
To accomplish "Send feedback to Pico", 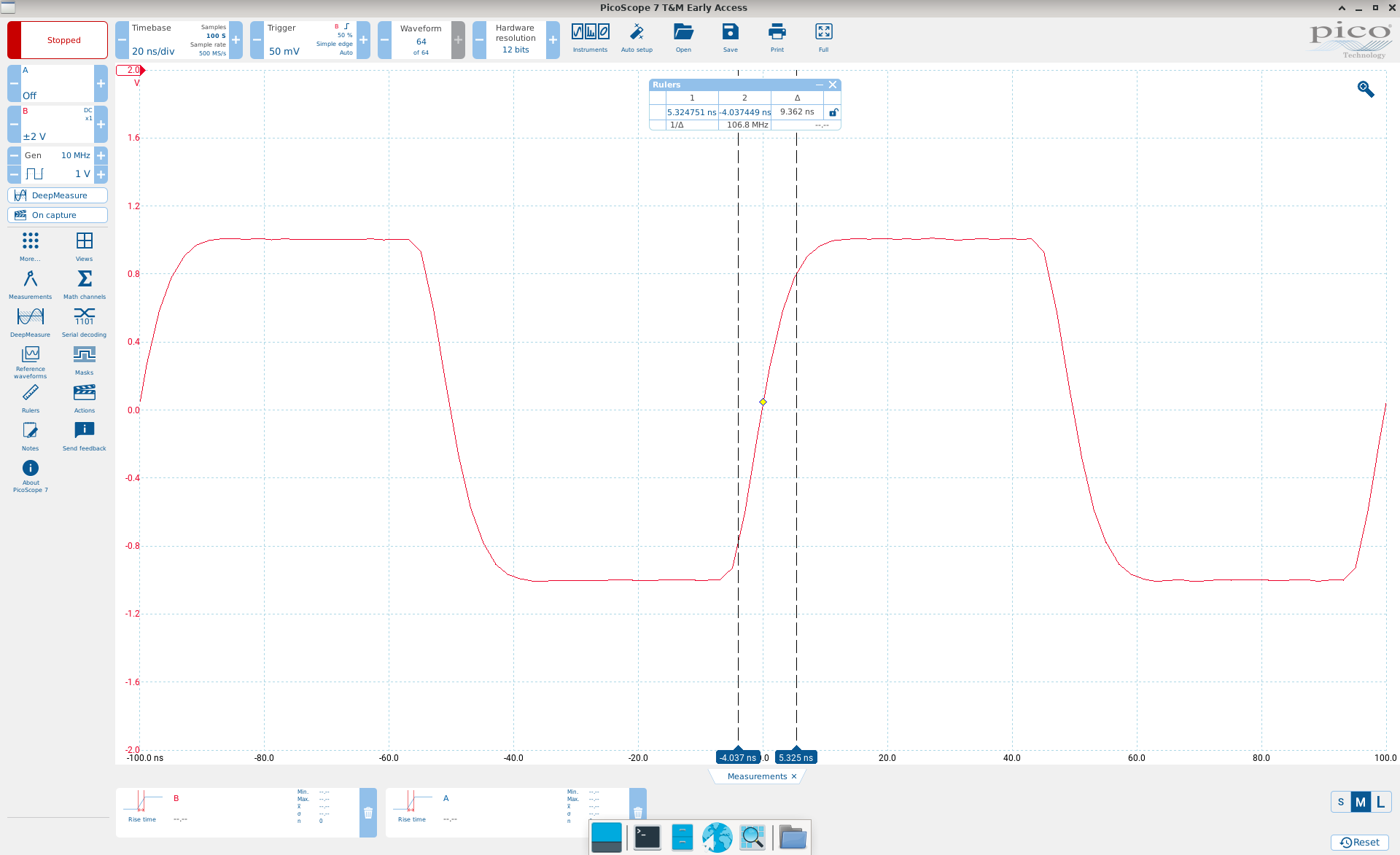I will 85,436.
